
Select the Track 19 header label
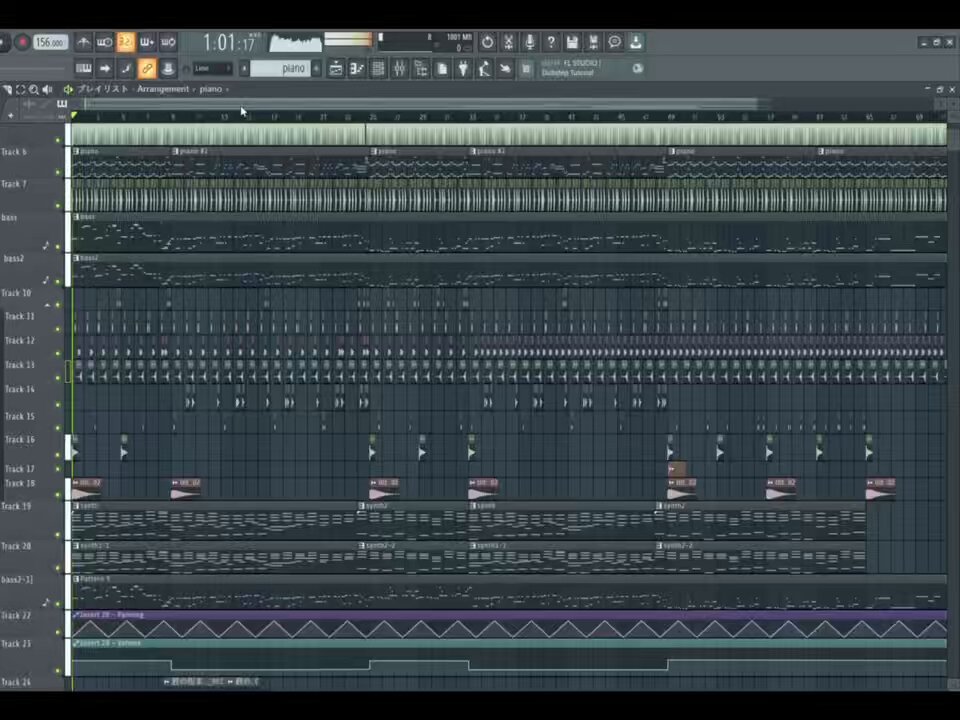(16, 506)
